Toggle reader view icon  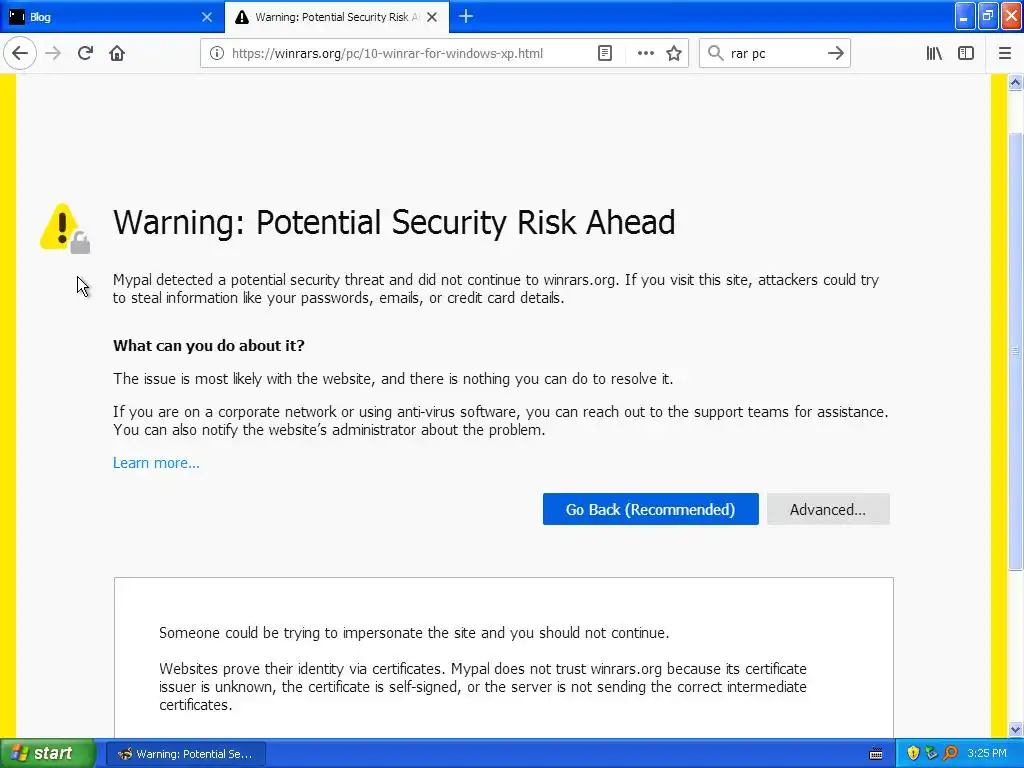[605, 54]
